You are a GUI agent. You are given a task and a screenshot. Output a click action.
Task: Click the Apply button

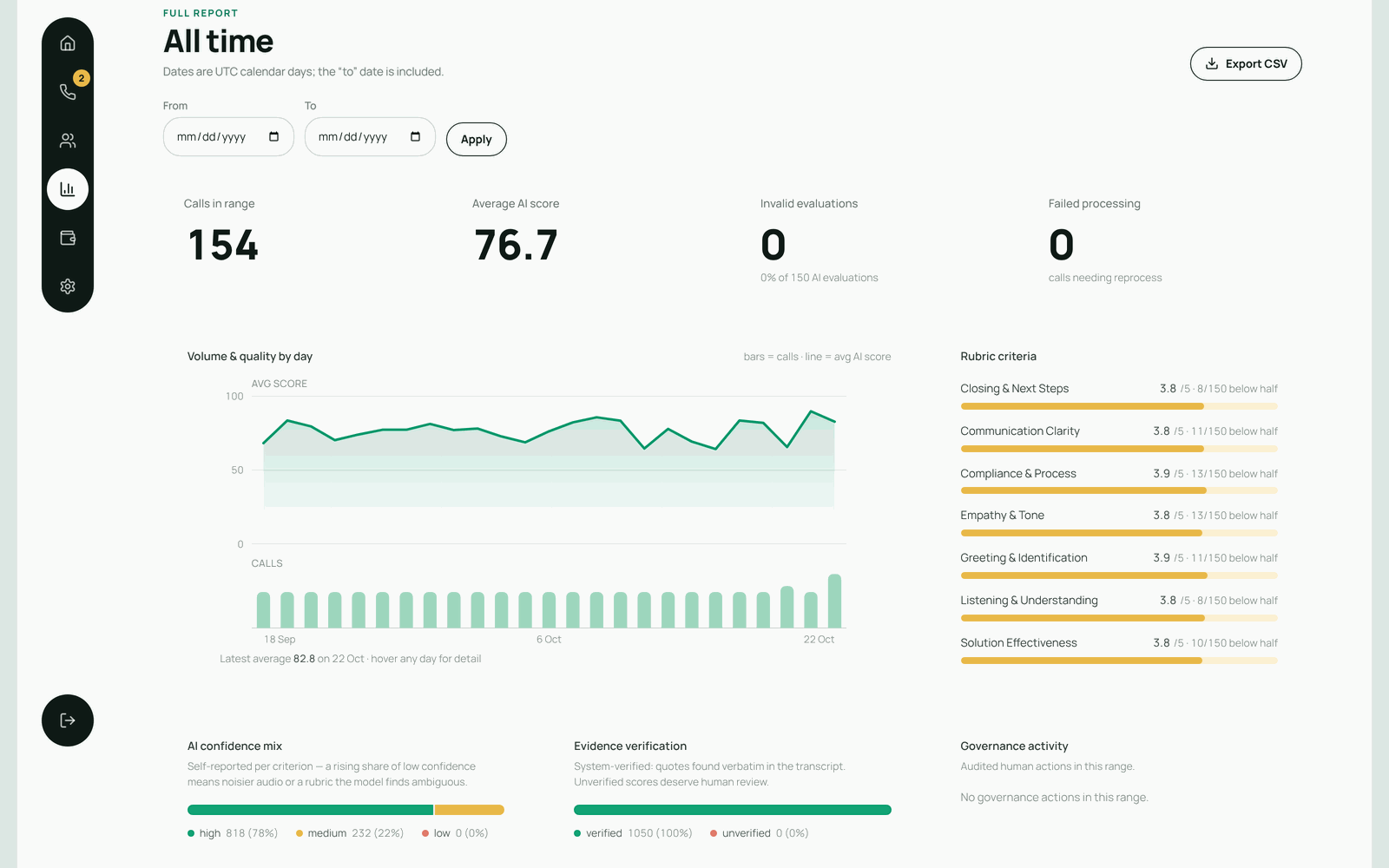click(477, 140)
